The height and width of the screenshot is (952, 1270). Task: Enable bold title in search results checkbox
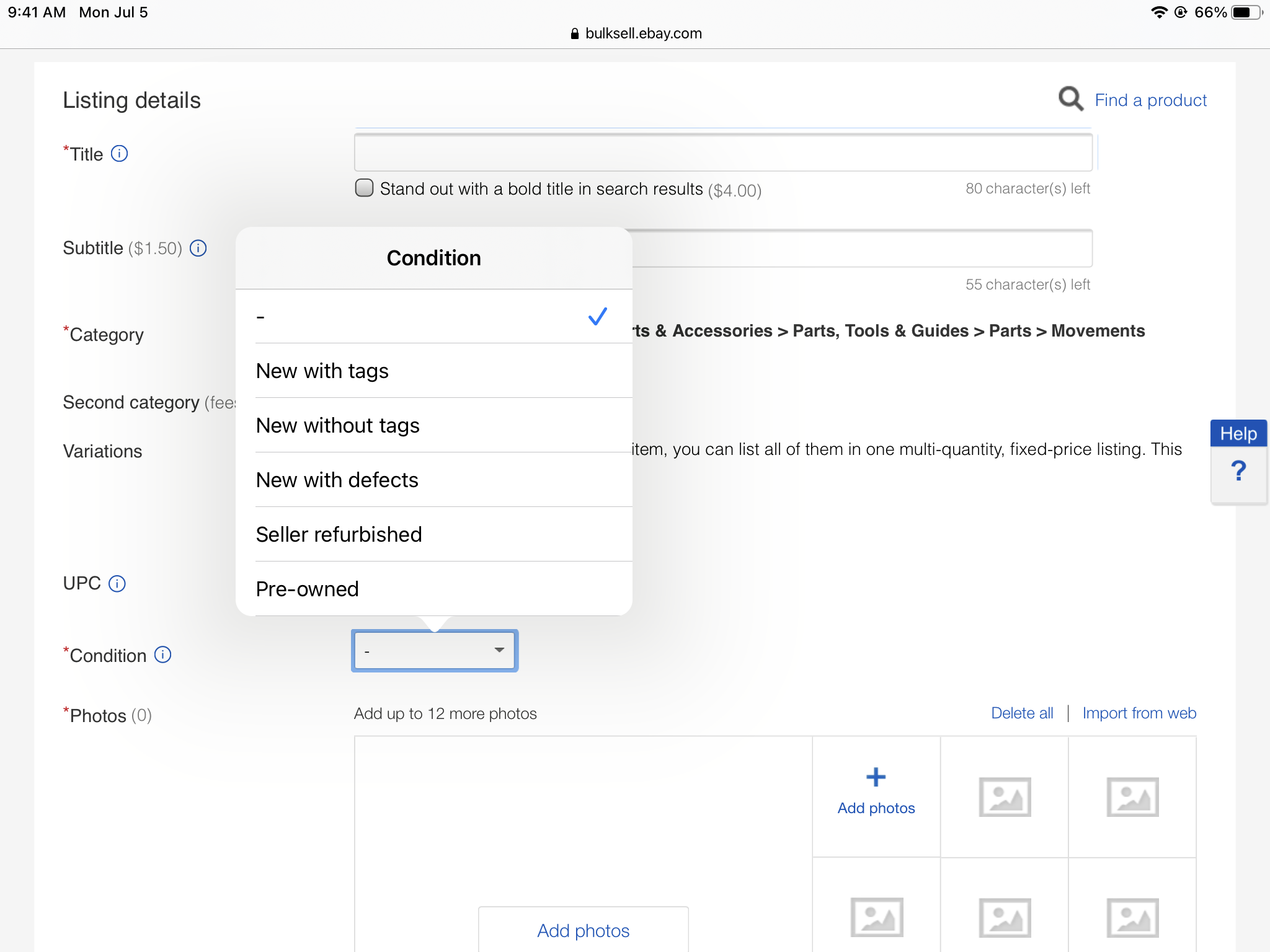364,188
